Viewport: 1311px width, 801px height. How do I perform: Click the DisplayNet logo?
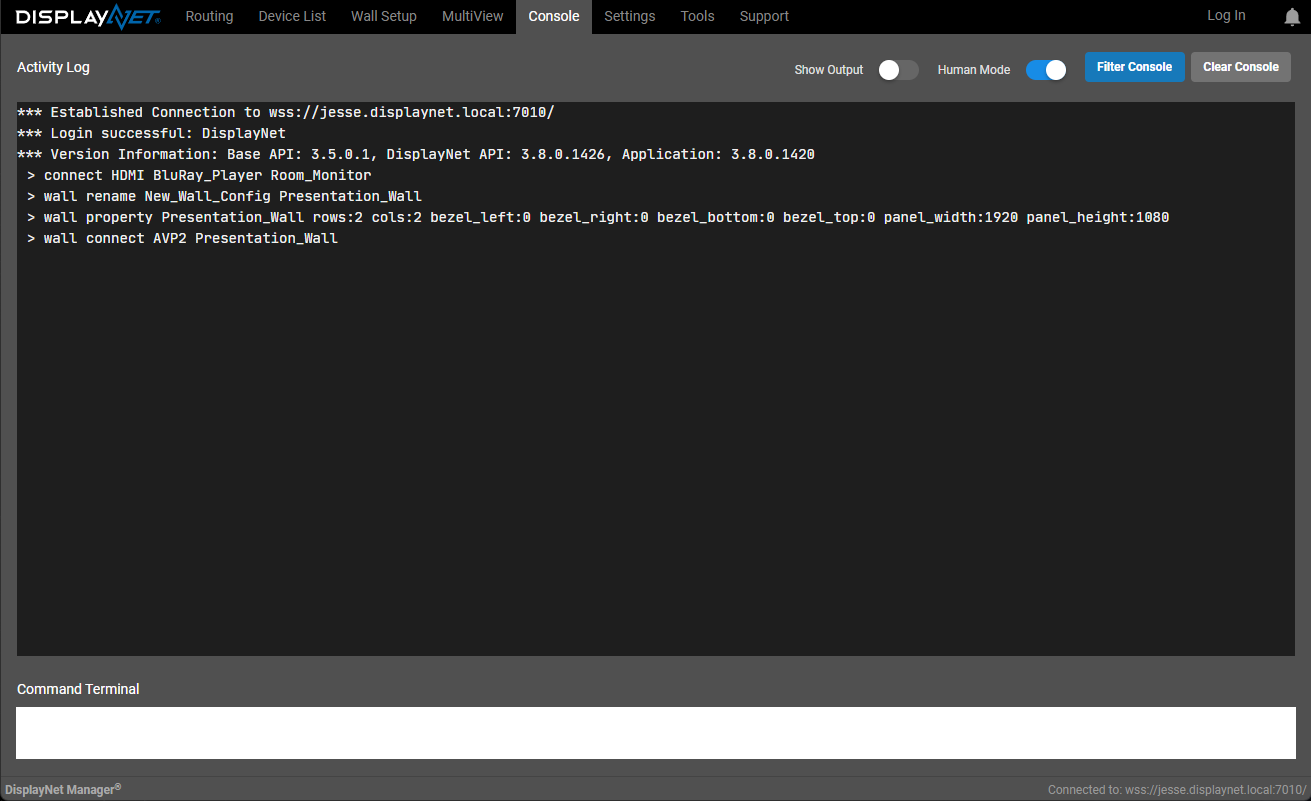[x=88, y=17]
